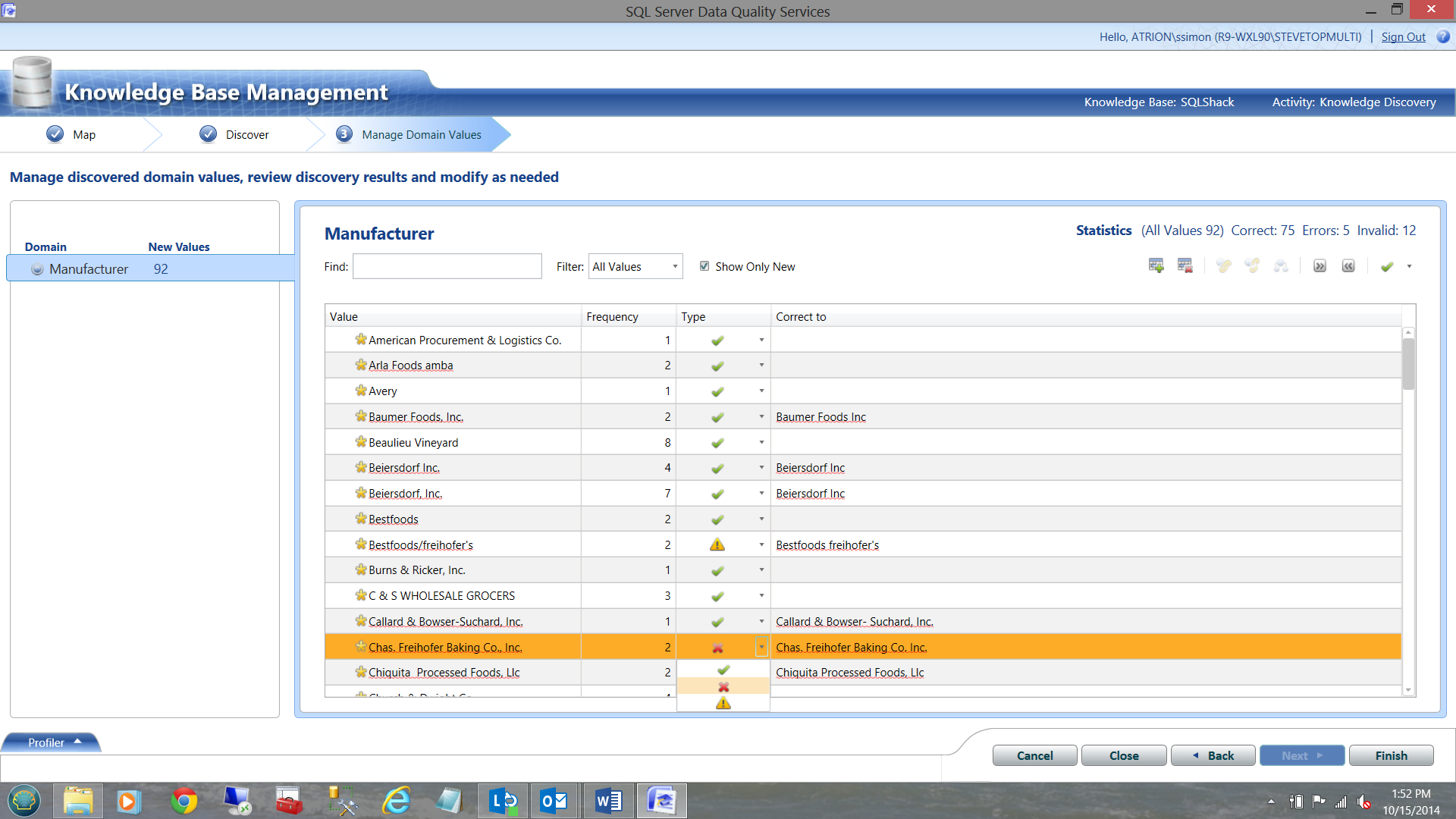Click the delete selected domain value icon
This screenshot has height=819, width=1456.
click(1185, 266)
